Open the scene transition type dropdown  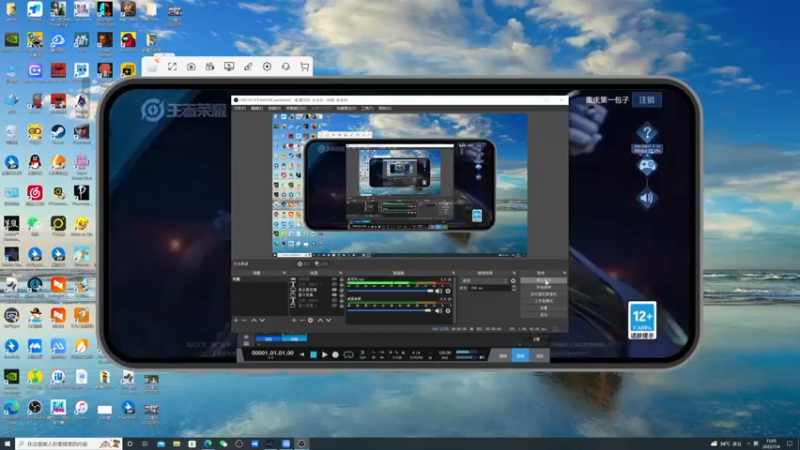click(x=484, y=281)
